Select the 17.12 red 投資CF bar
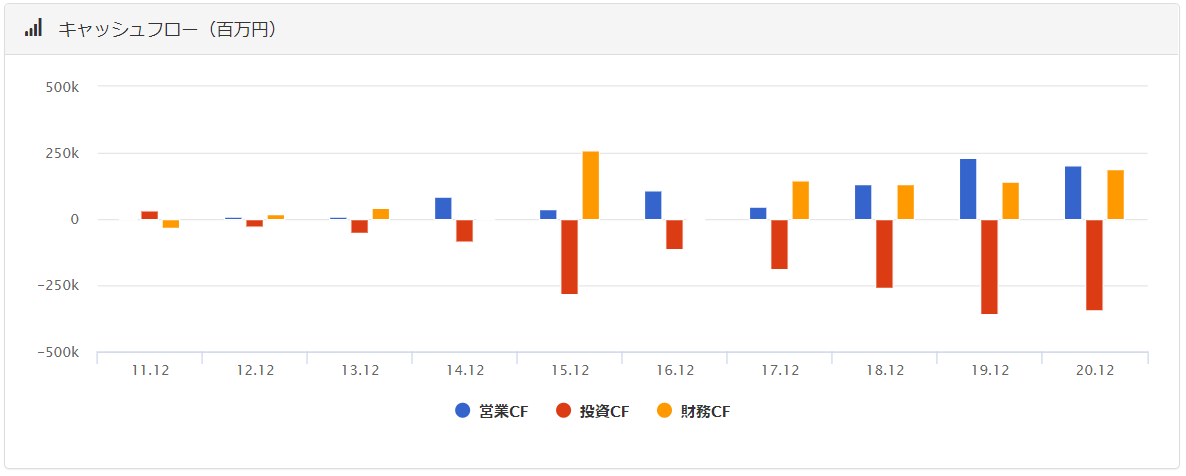The image size is (1186, 476). tap(780, 244)
